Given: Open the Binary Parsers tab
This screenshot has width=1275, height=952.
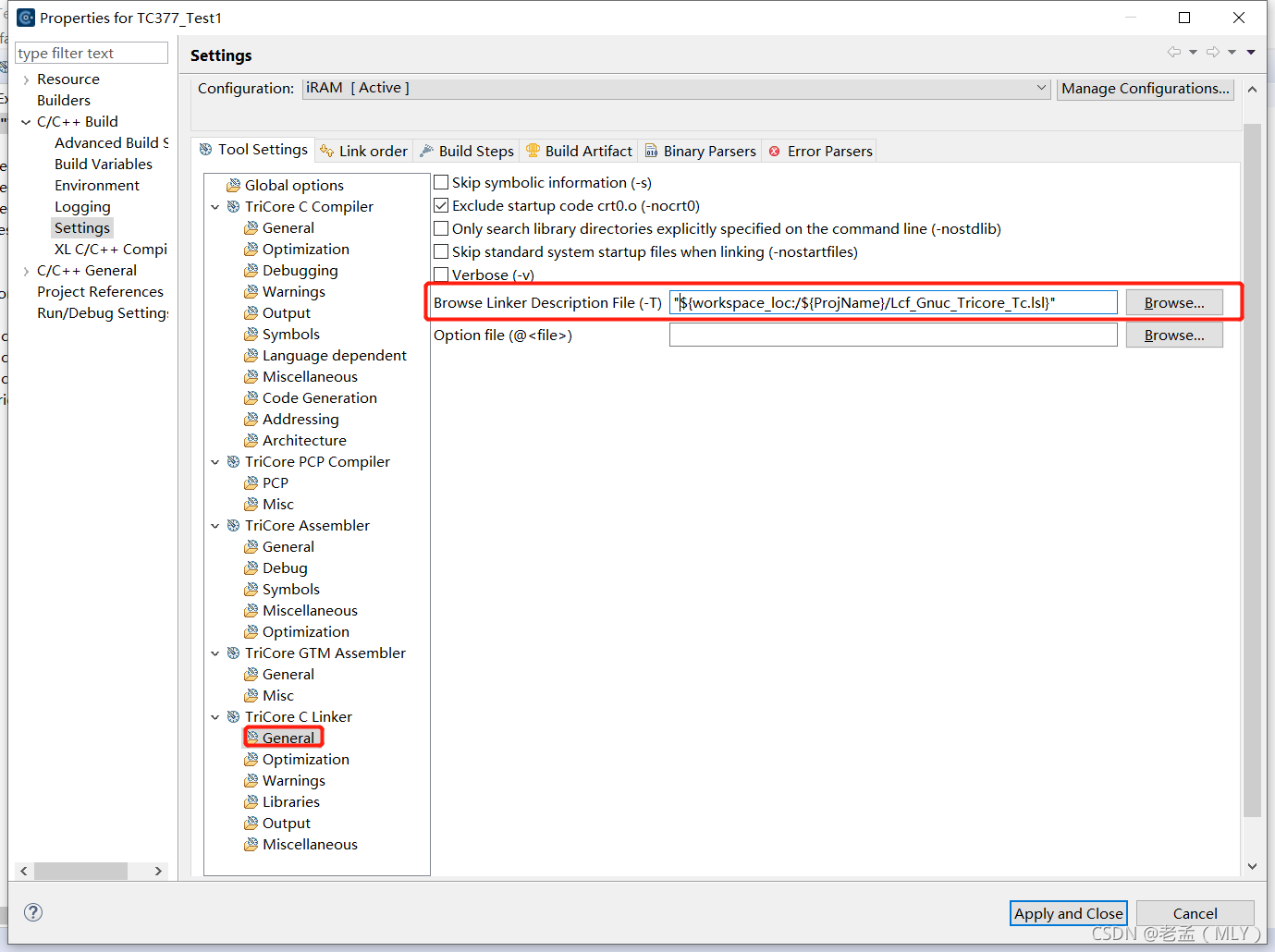Looking at the screenshot, I should [x=700, y=151].
